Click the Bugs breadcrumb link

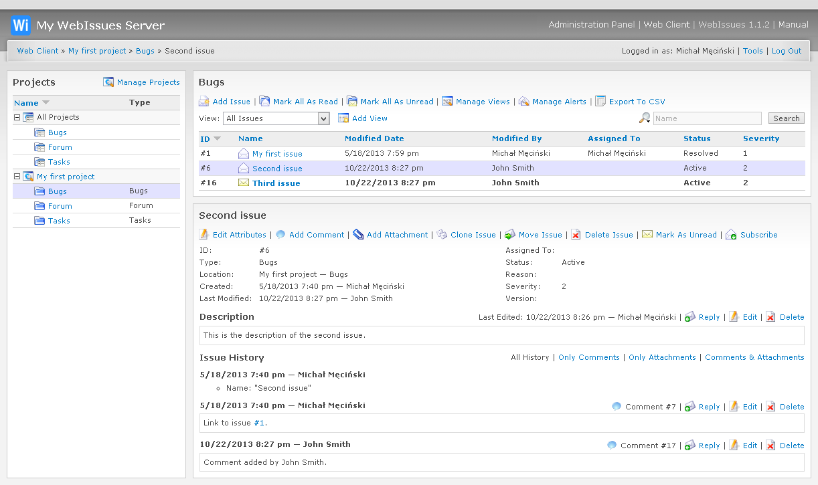[145, 51]
